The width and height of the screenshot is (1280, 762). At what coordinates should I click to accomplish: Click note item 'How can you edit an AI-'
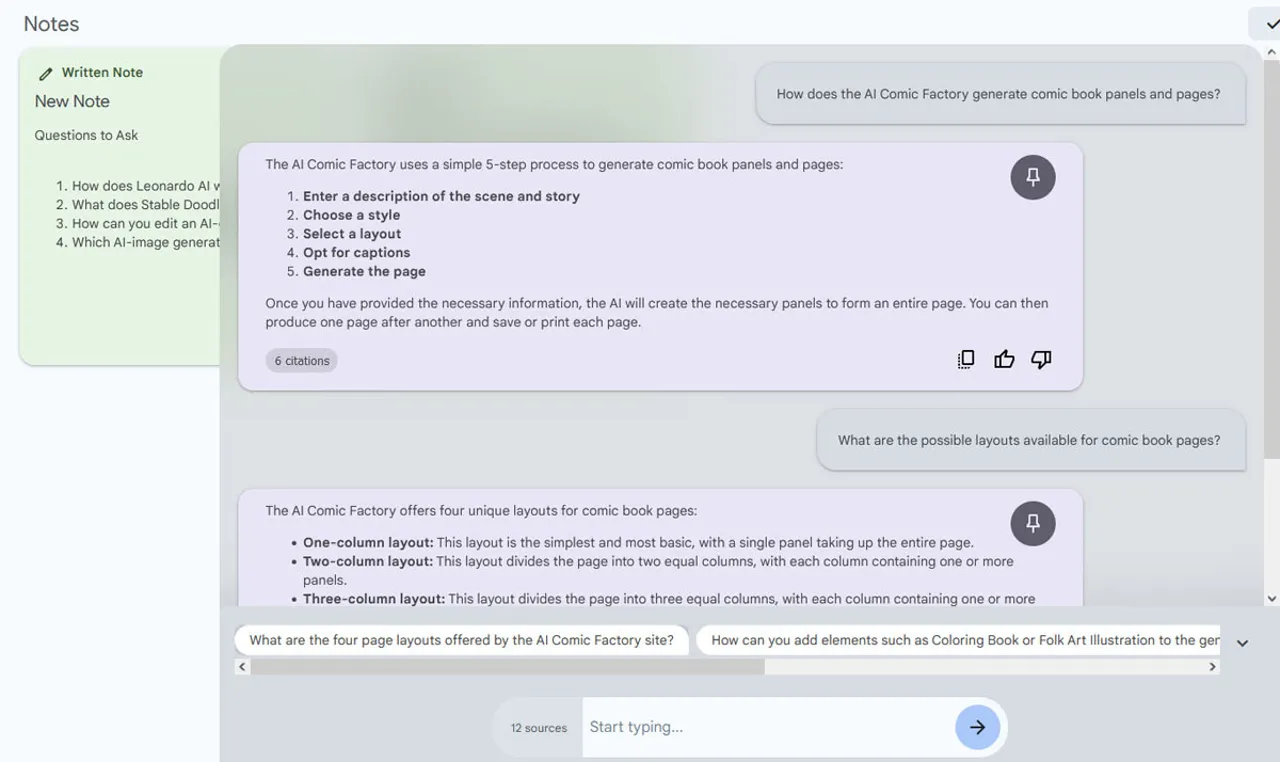[145, 223]
